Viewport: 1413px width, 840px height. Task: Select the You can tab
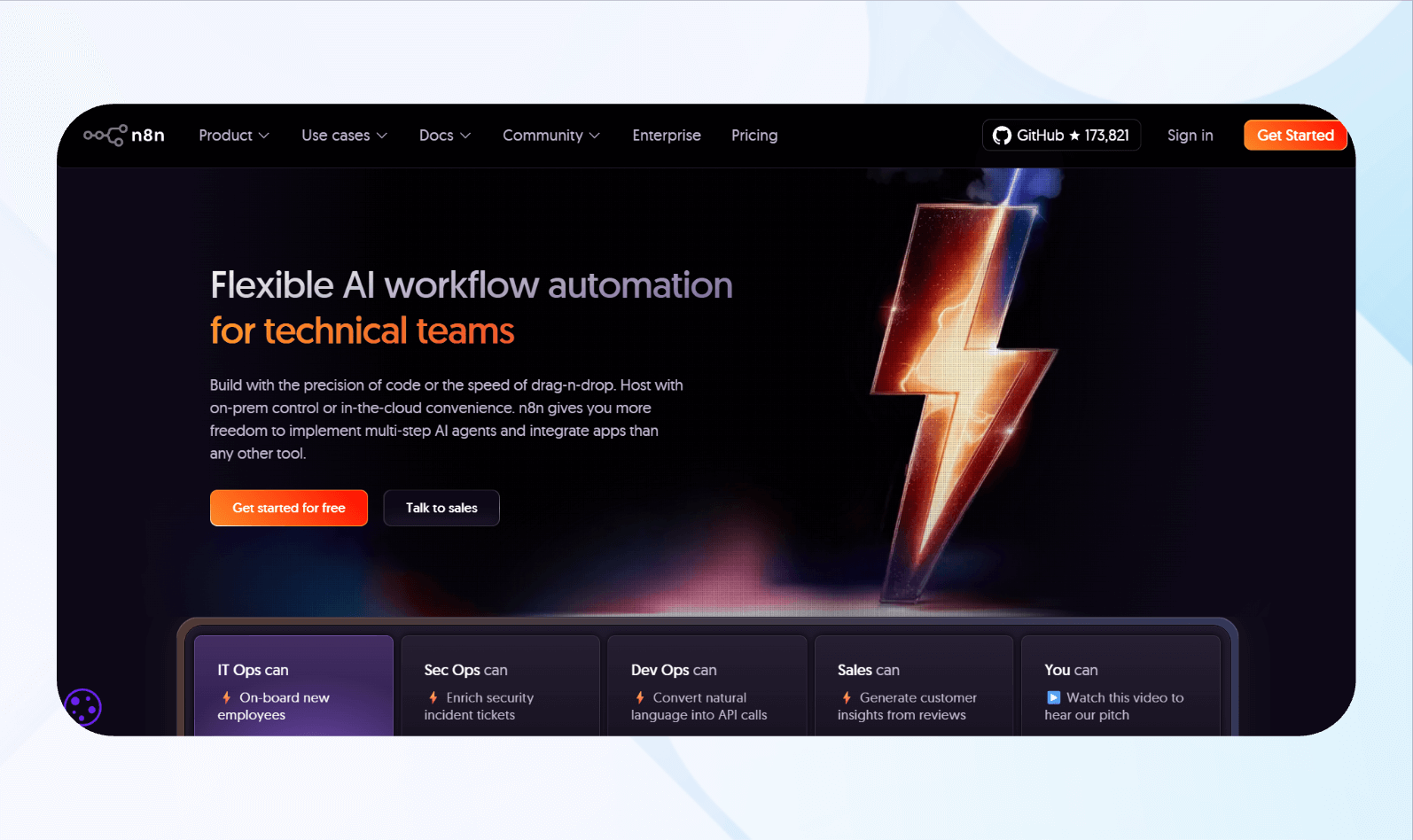(x=1120, y=686)
